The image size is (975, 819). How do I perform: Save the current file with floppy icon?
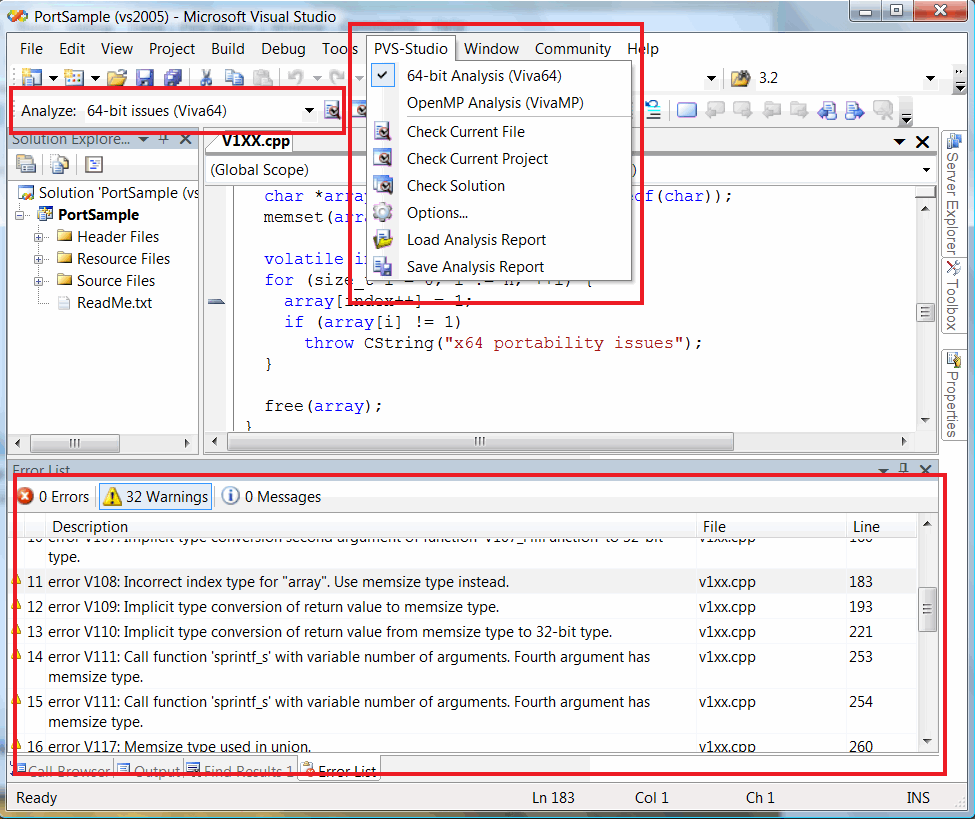tap(145, 77)
